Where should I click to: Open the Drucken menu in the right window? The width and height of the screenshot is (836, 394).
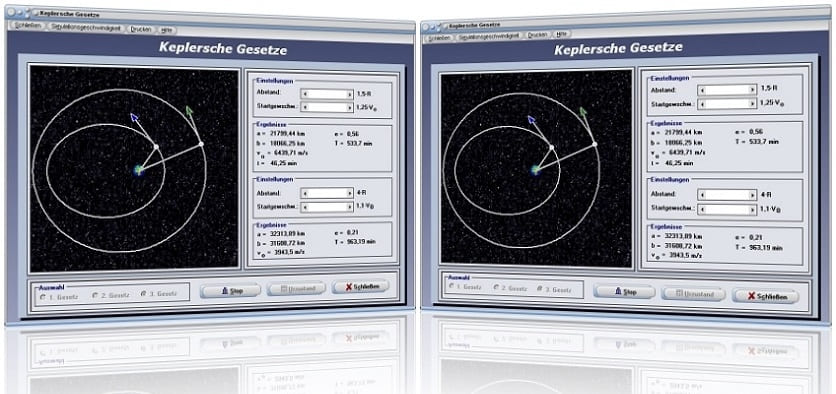click(x=537, y=35)
